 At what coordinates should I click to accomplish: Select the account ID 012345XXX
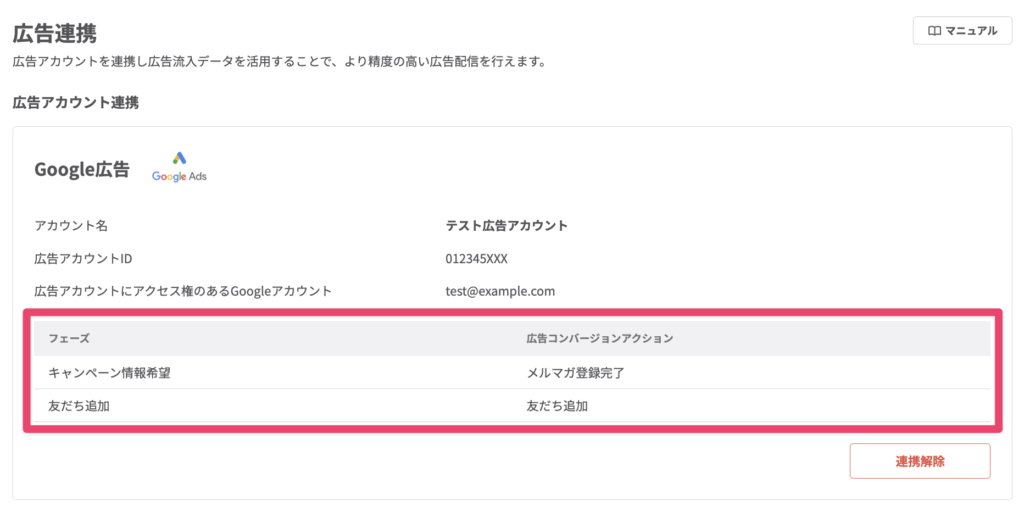pos(477,259)
